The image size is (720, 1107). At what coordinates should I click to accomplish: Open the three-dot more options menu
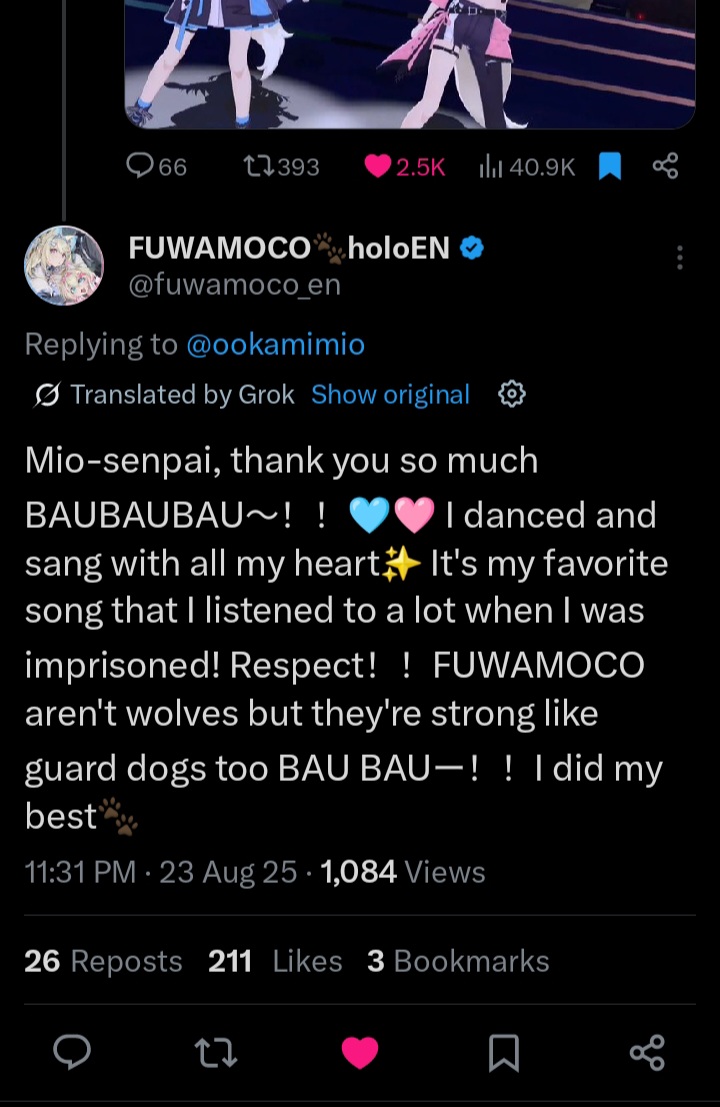click(680, 258)
